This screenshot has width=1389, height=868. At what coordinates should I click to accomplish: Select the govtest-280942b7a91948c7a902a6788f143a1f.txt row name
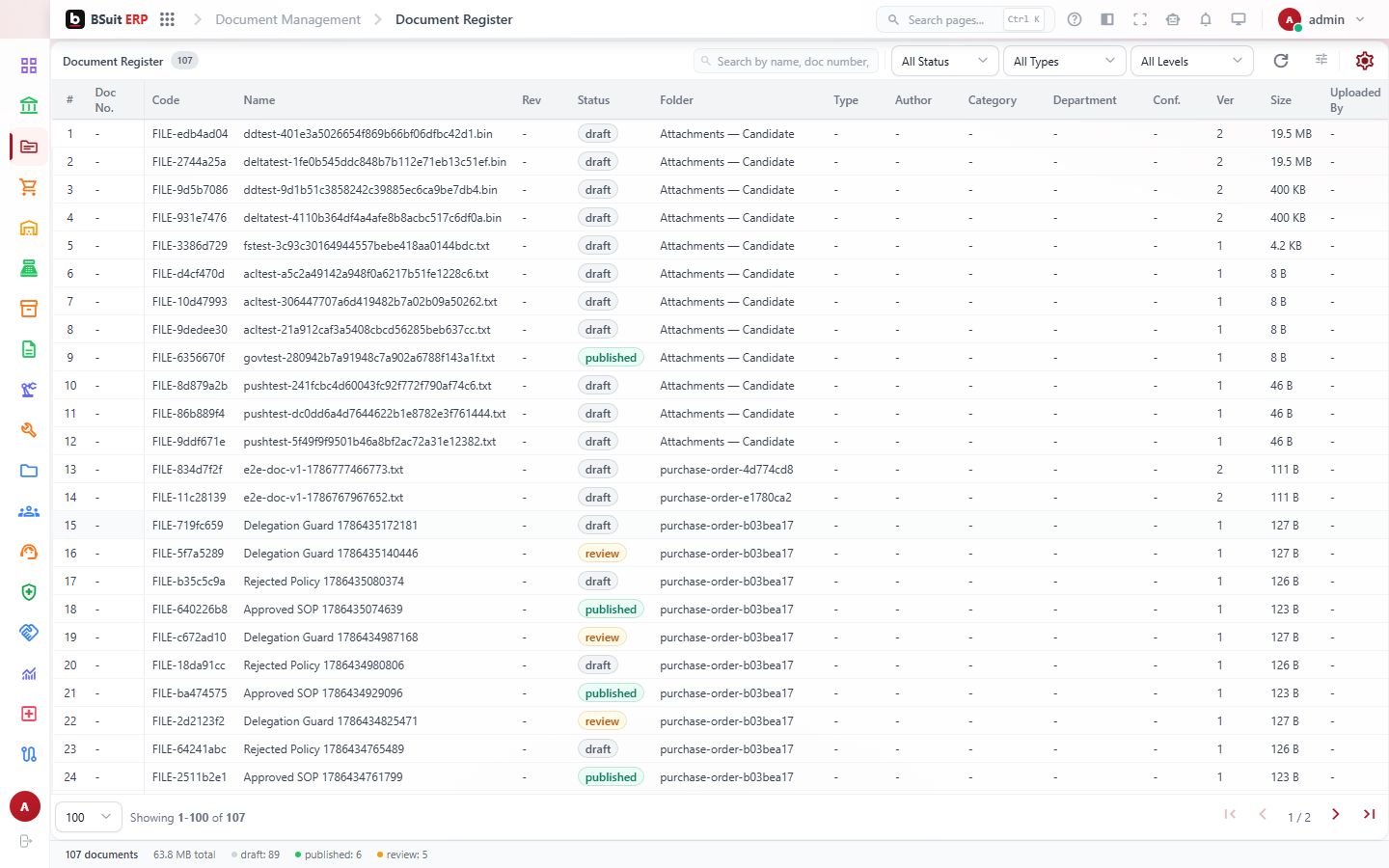click(x=369, y=358)
